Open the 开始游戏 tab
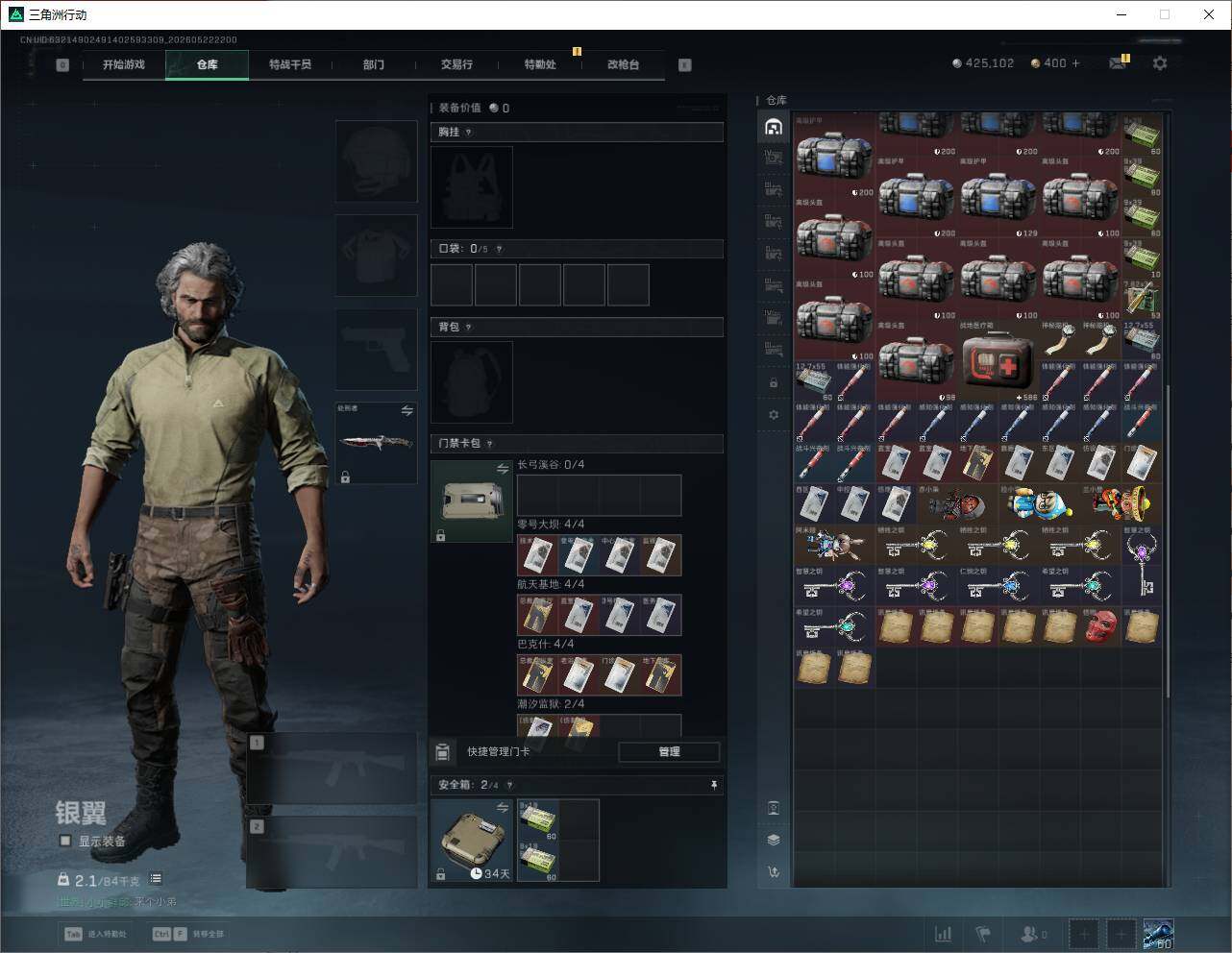This screenshot has height=953, width=1232. pos(124,64)
